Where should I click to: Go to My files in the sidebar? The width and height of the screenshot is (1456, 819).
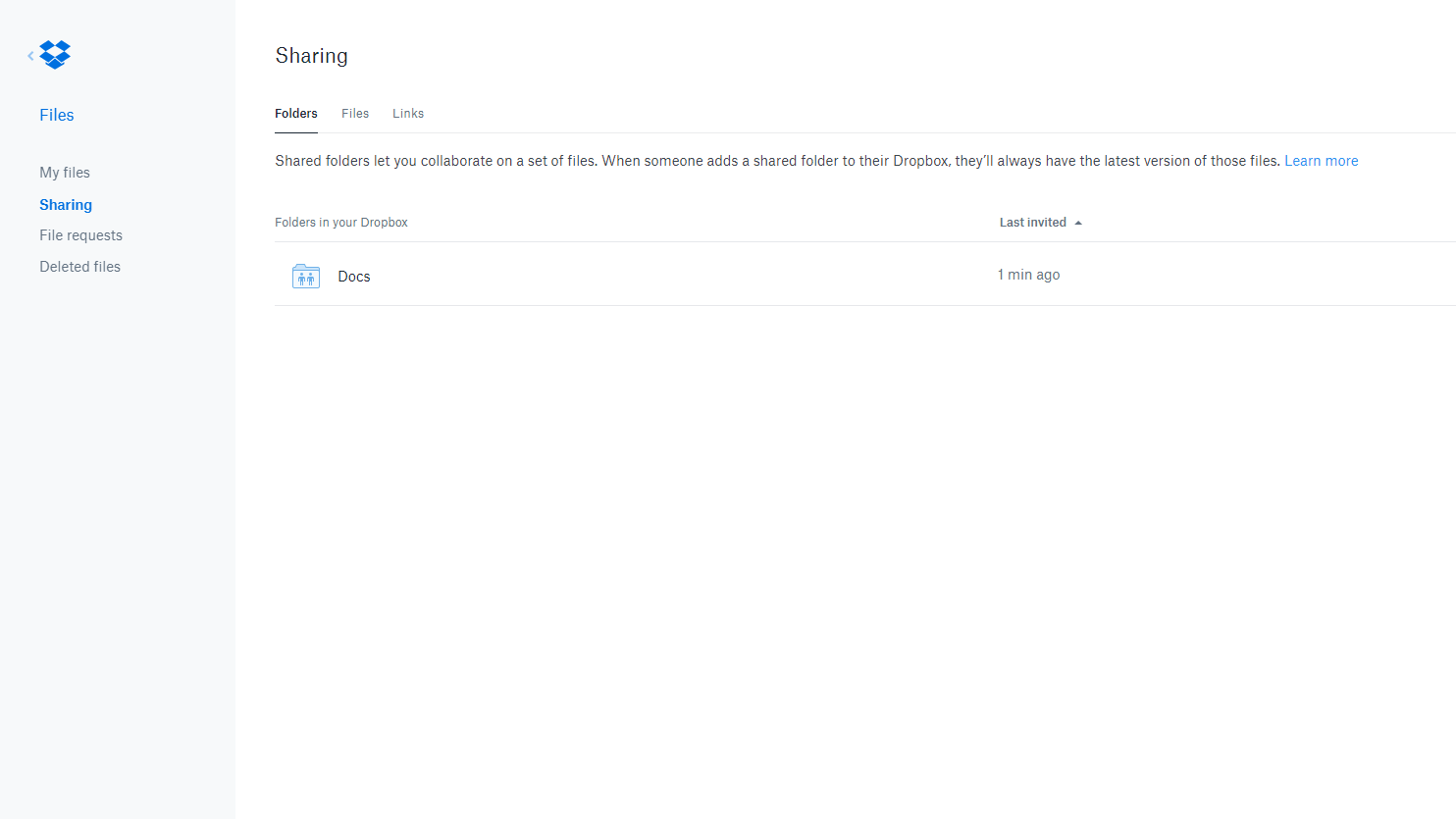pos(65,173)
